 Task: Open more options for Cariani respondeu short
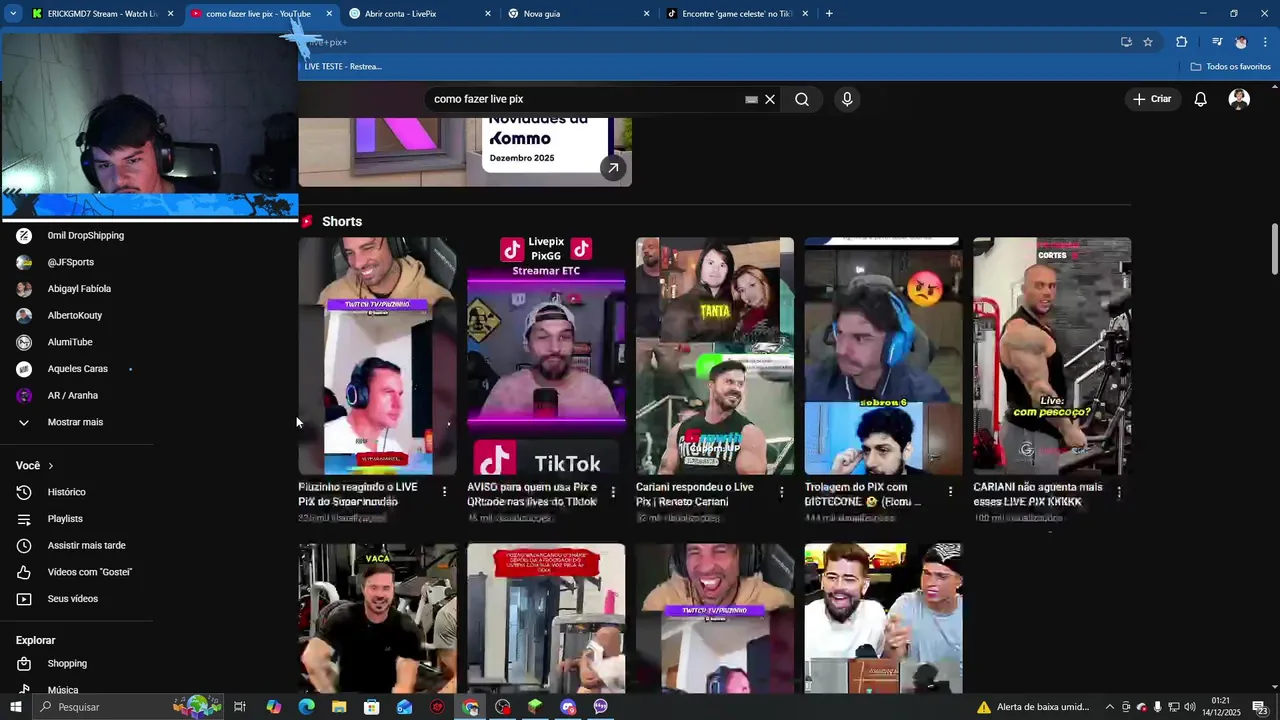782,492
